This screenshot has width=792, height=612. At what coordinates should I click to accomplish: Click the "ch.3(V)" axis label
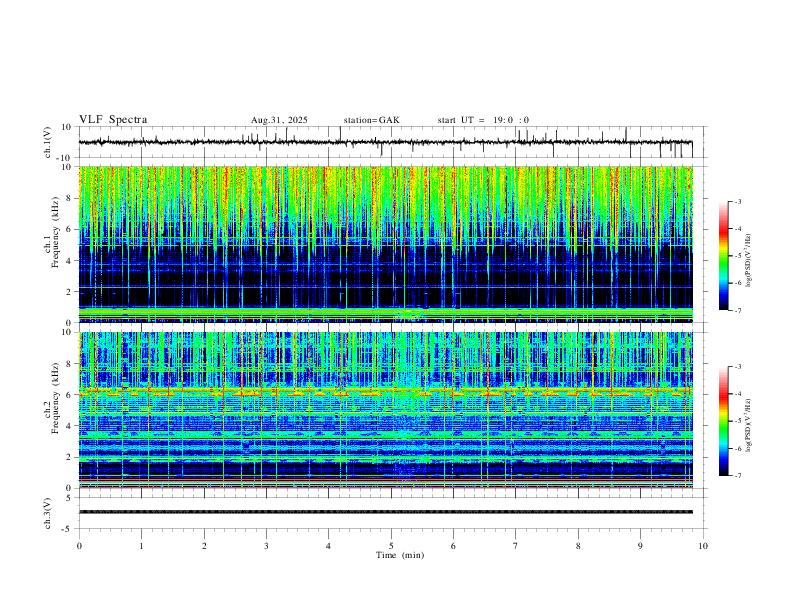click(48, 514)
